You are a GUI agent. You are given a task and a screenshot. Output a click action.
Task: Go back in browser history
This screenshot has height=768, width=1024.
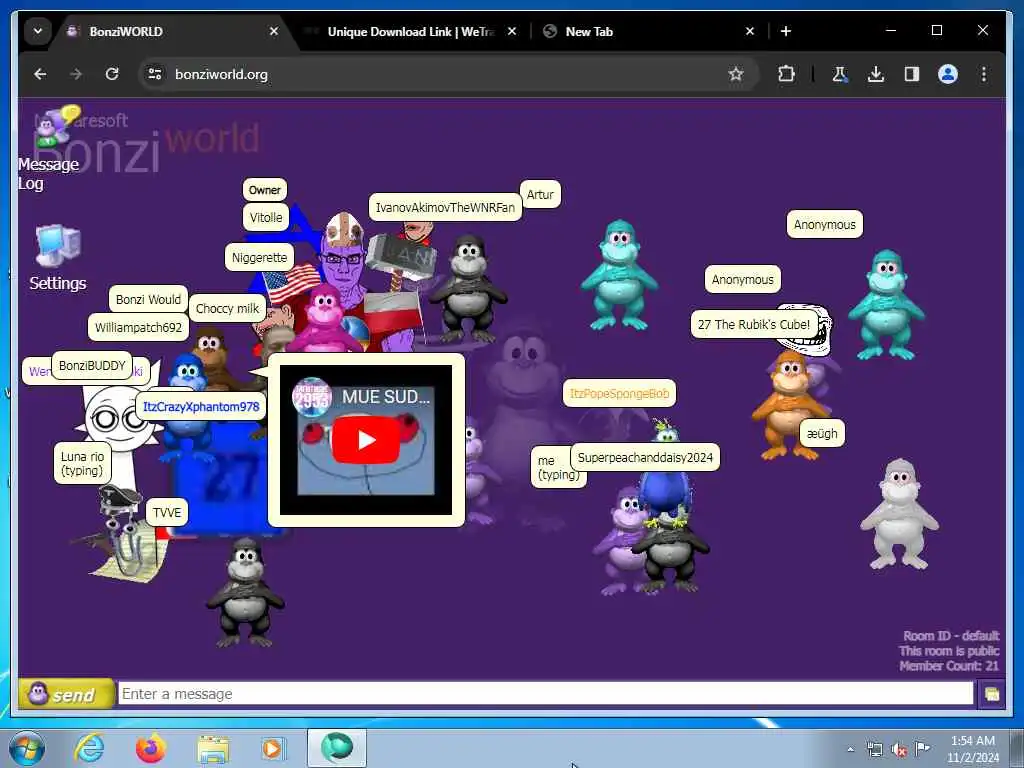(x=40, y=74)
